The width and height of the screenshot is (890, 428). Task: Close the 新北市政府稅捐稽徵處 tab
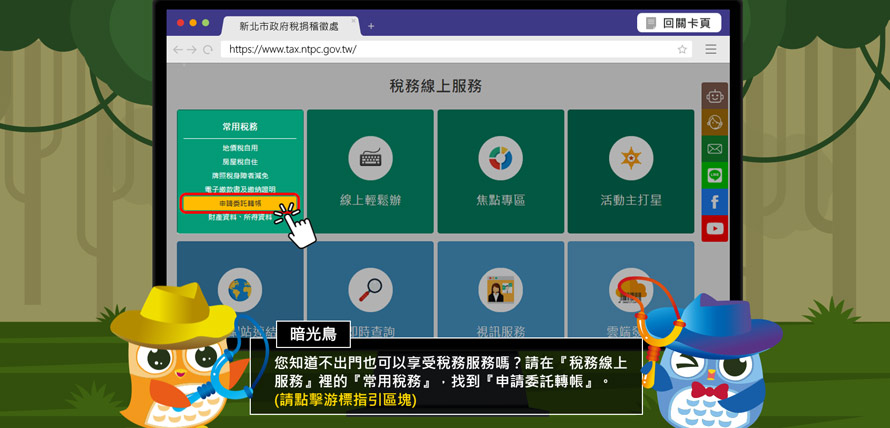(354, 20)
